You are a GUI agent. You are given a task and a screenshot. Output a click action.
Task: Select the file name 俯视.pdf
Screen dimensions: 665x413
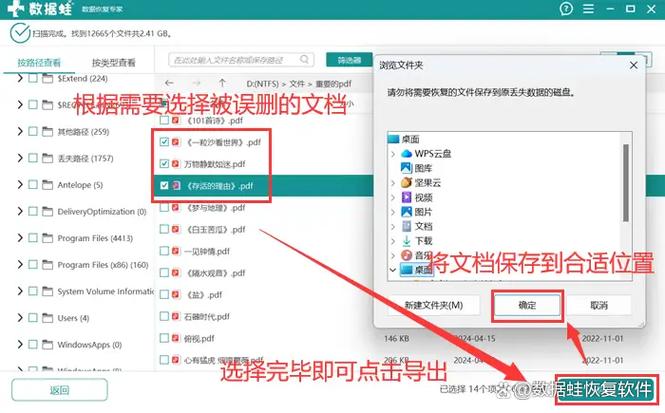click(x=199, y=339)
